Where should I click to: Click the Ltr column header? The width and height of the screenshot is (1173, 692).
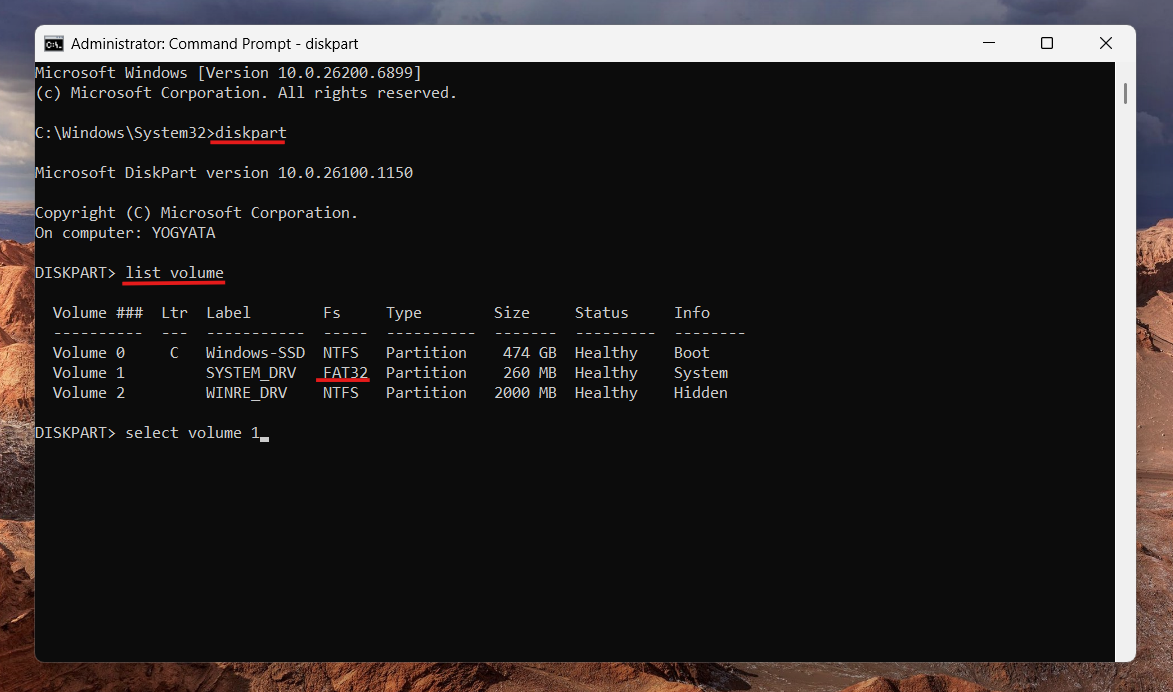173,312
